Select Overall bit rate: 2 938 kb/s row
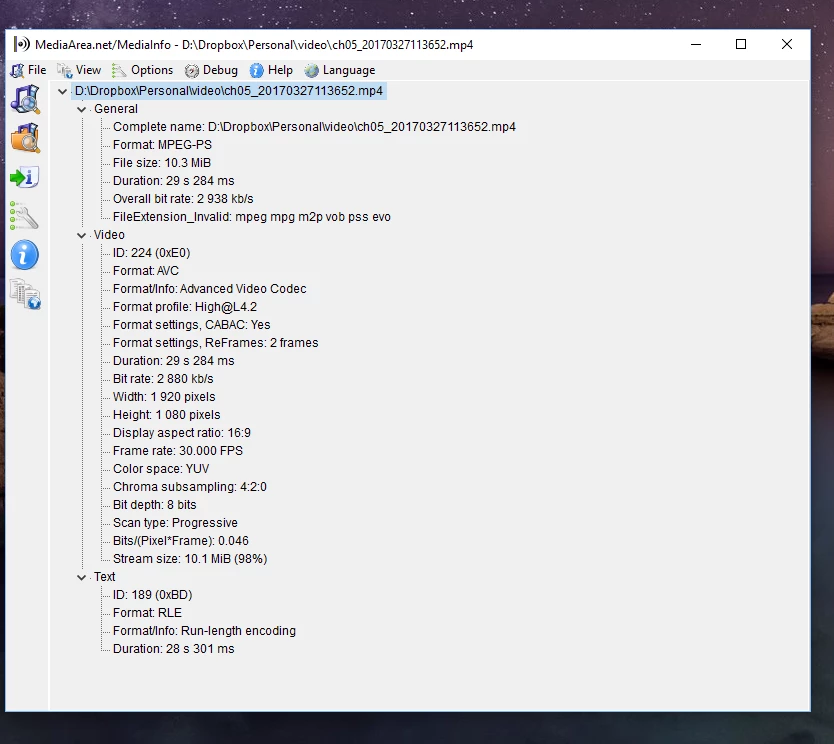The height and width of the screenshot is (744, 834). [x=183, y=199]
